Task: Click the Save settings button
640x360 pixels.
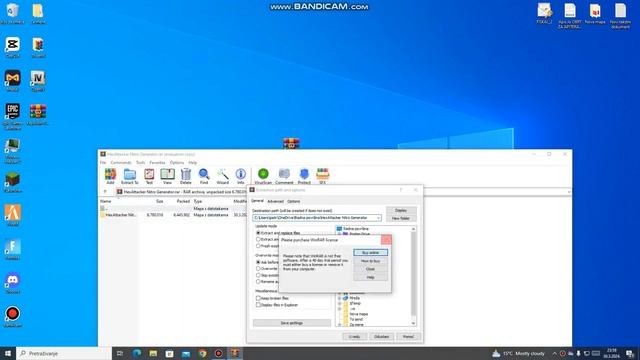Action: point(291,323)
